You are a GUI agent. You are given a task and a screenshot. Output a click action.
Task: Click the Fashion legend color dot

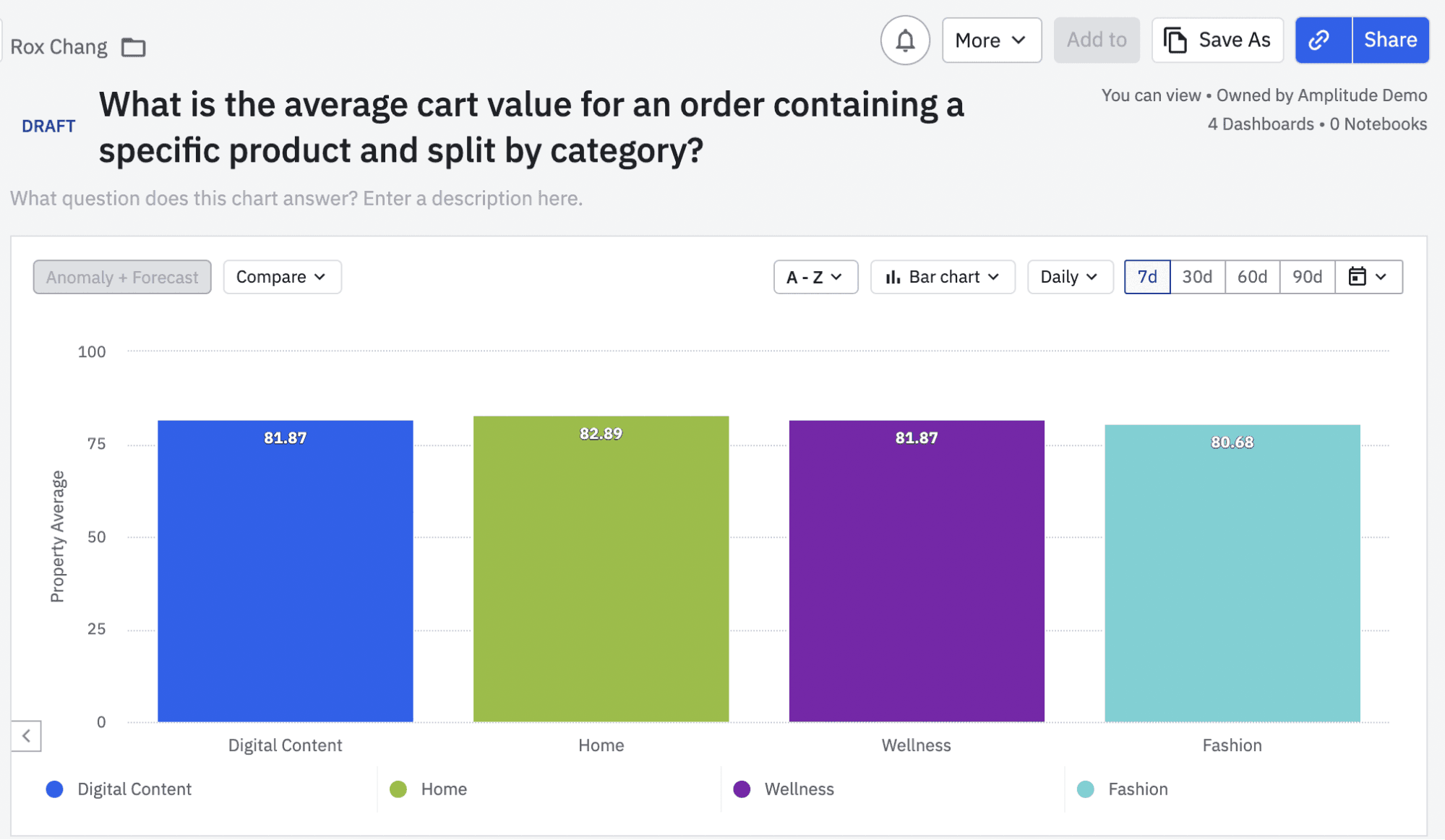tap(1084, 789)
